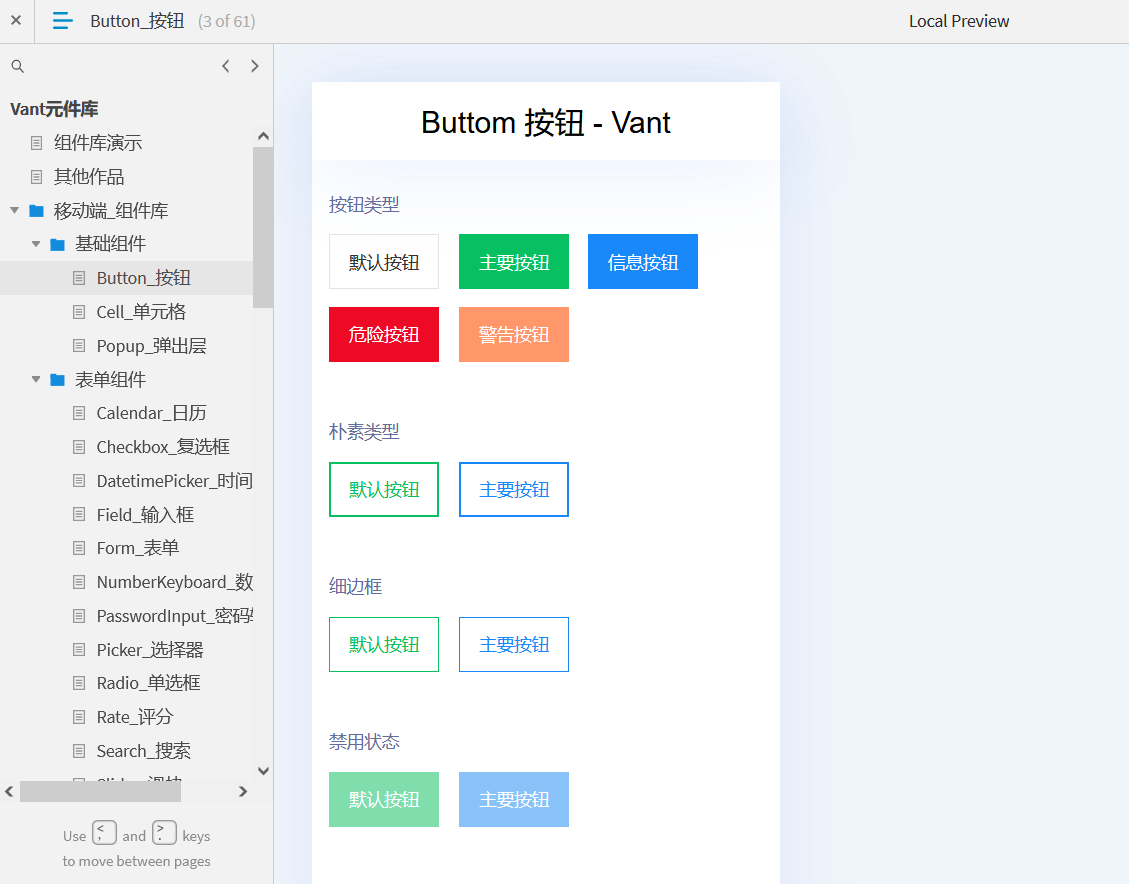Screen dimensions: 1129x884
Task: Click the blue 信息按钮 button
Action: 643,261
